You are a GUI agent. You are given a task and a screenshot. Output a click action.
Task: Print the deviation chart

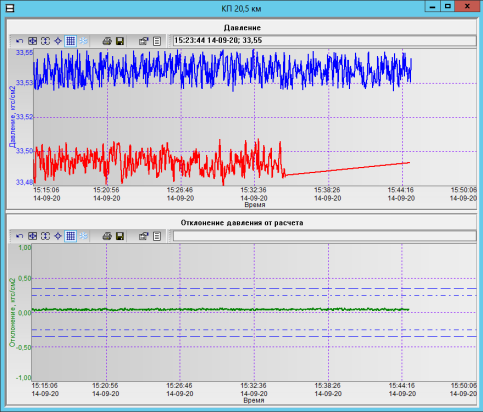[107, 236]
